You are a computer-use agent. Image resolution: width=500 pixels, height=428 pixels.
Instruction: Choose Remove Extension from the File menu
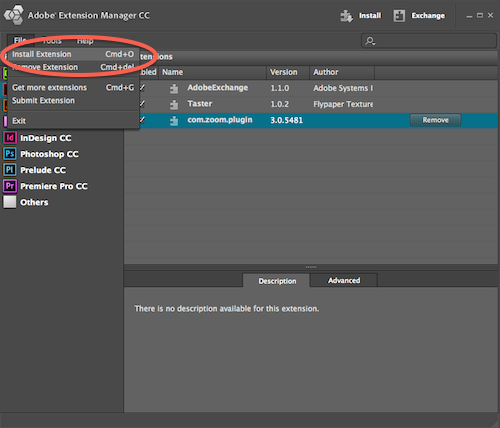pos(73,67)
